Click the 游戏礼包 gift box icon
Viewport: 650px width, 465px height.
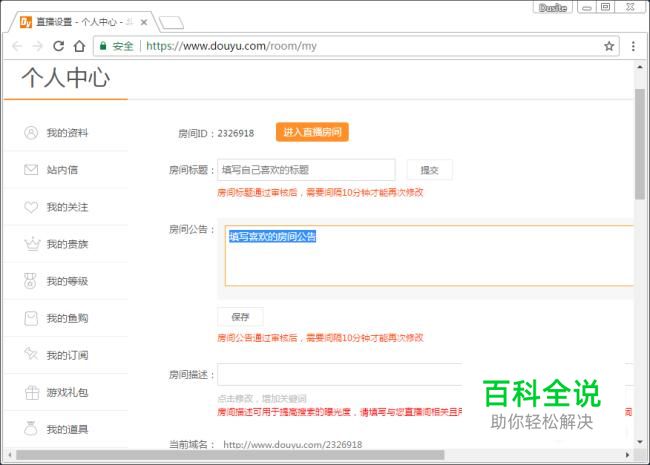32,392
